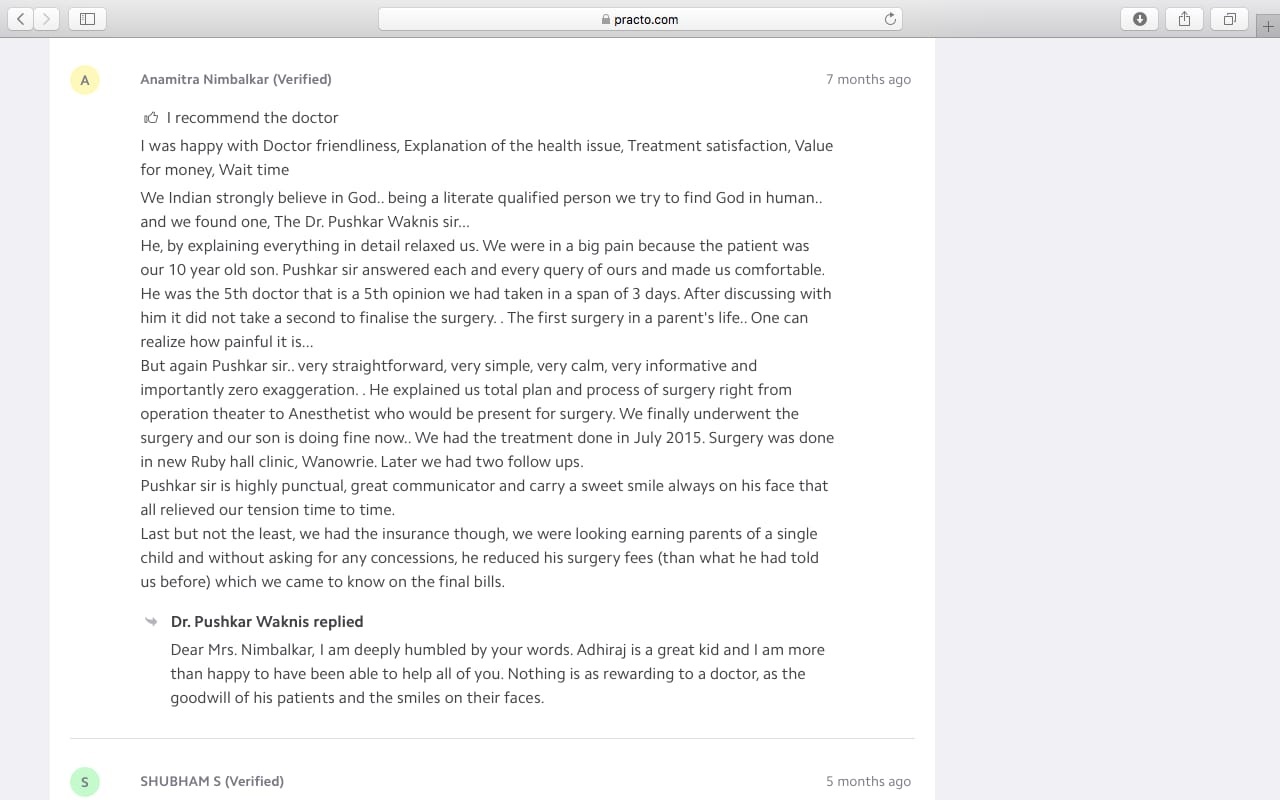This screenshot has width=1280, height=800.
Task: Show all open tabs overview
Action: [1229, 18]
